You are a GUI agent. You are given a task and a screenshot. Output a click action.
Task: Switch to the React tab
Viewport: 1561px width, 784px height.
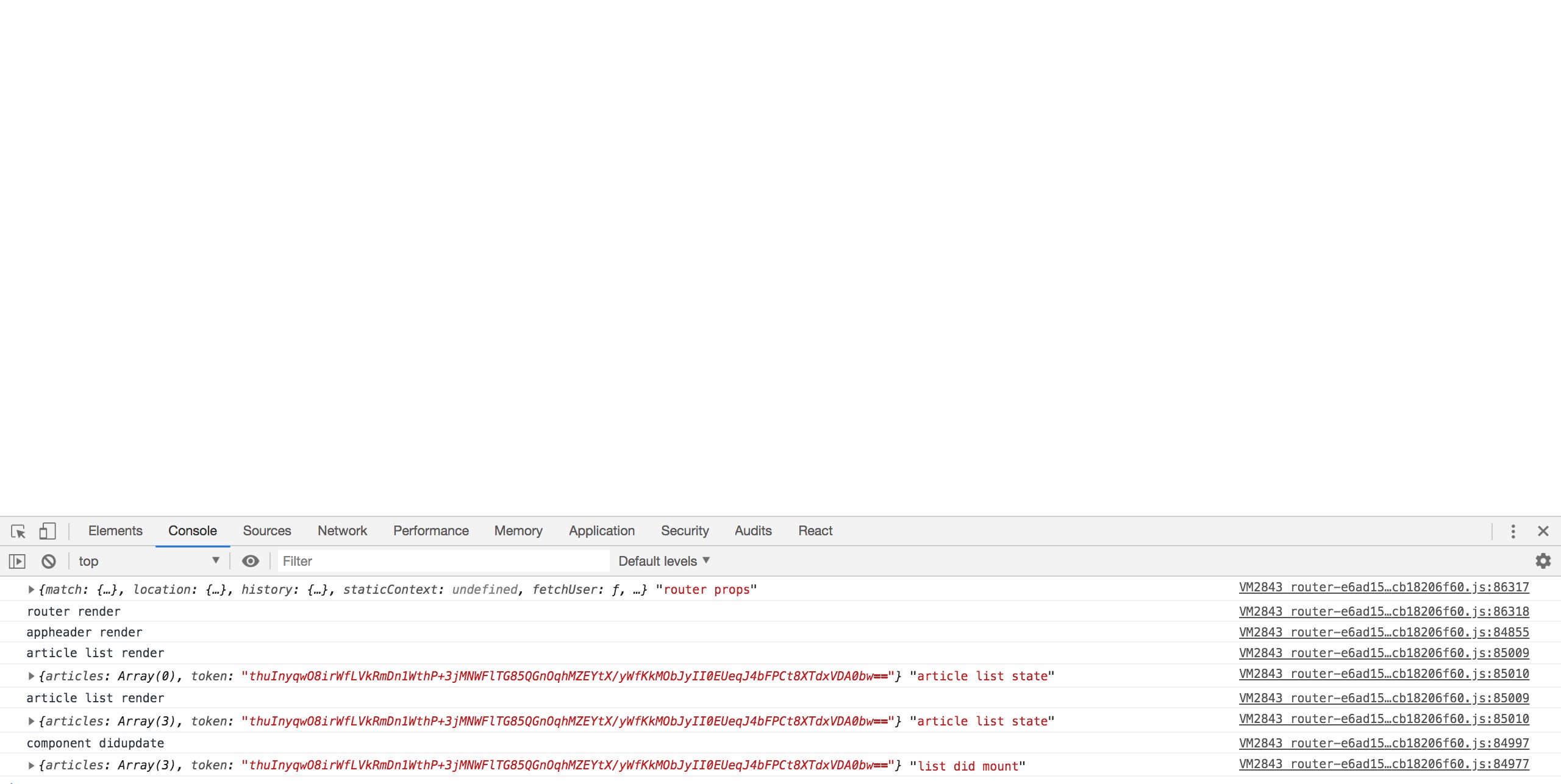pos(815,530)
